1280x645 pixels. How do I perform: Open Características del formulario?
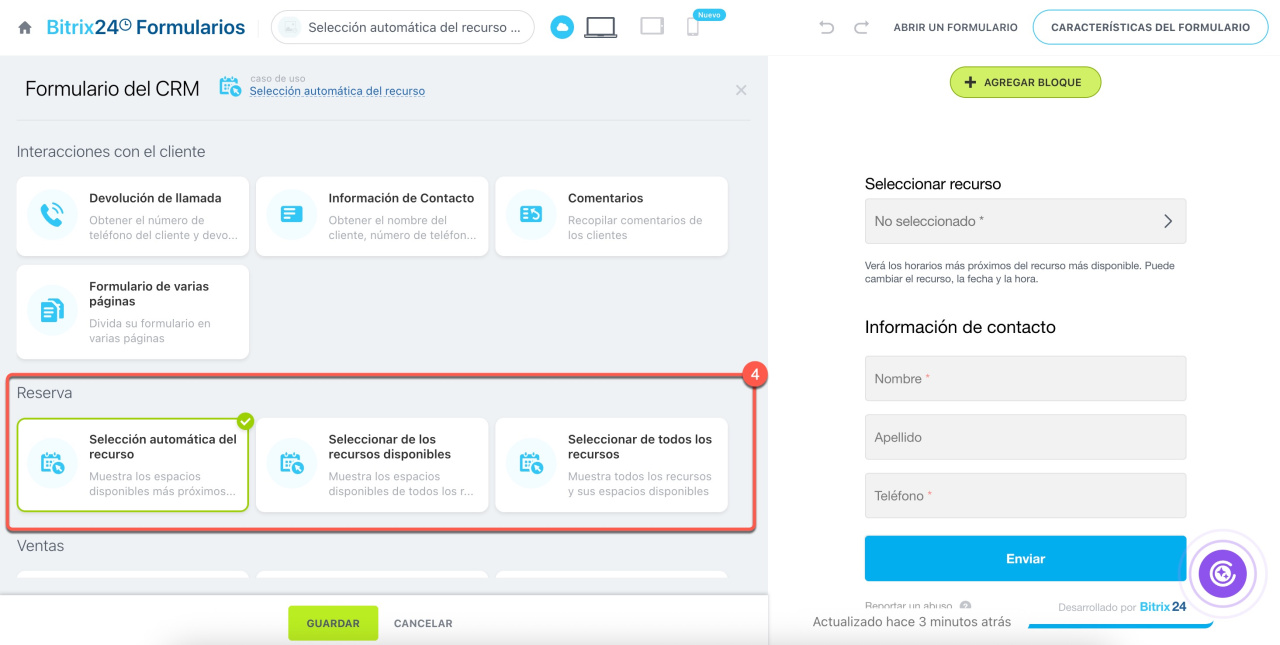point(1150,28)
